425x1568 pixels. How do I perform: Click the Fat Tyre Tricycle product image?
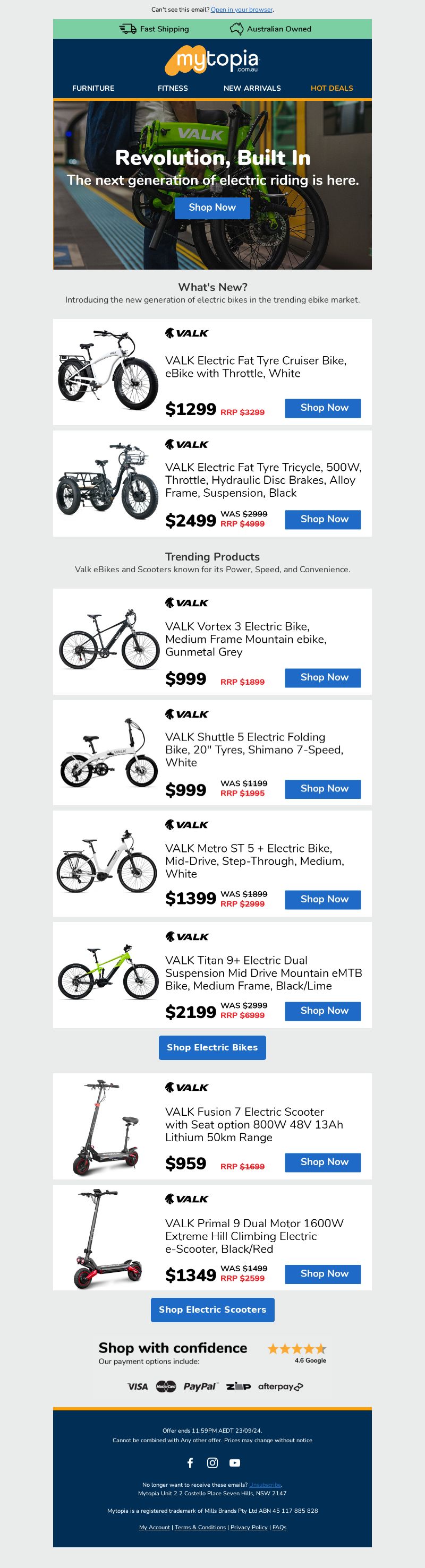(108, 483)
